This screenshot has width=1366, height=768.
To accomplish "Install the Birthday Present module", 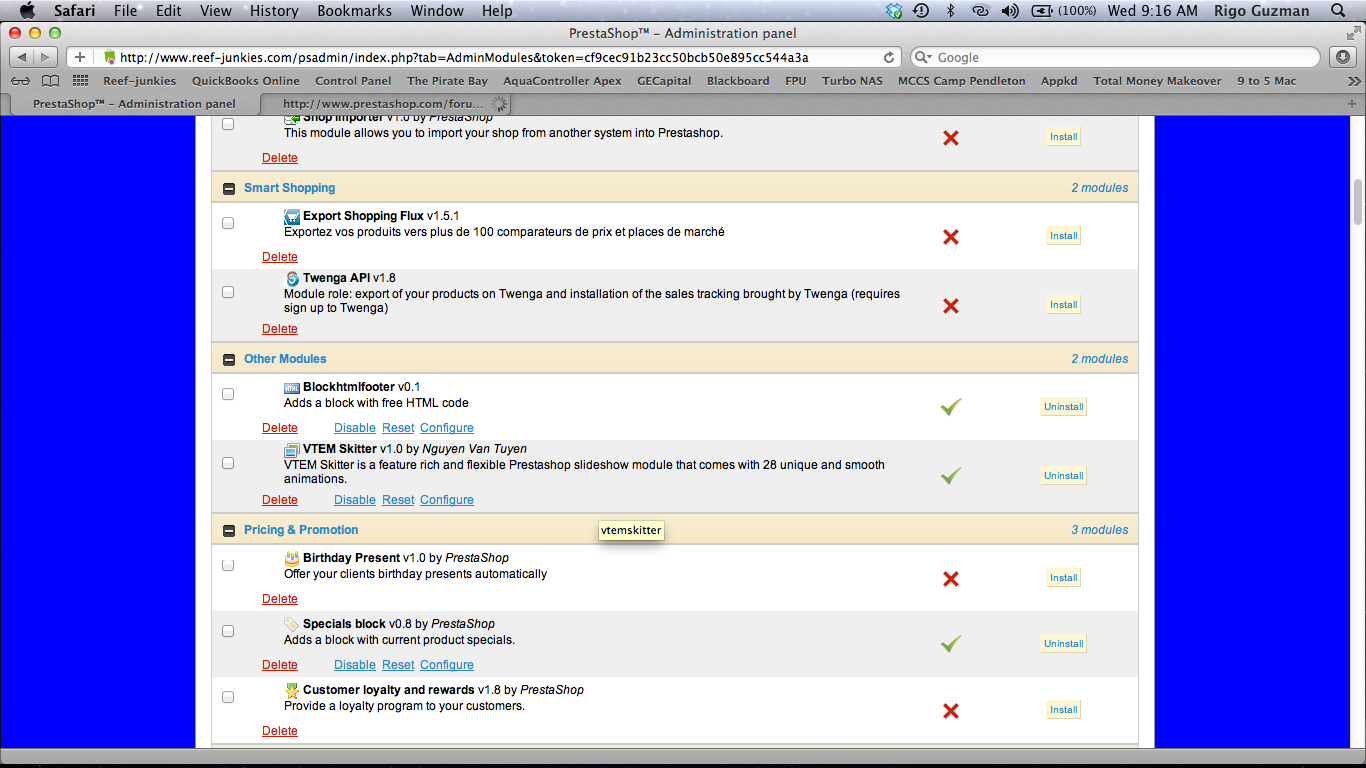I will [1063, 578].
